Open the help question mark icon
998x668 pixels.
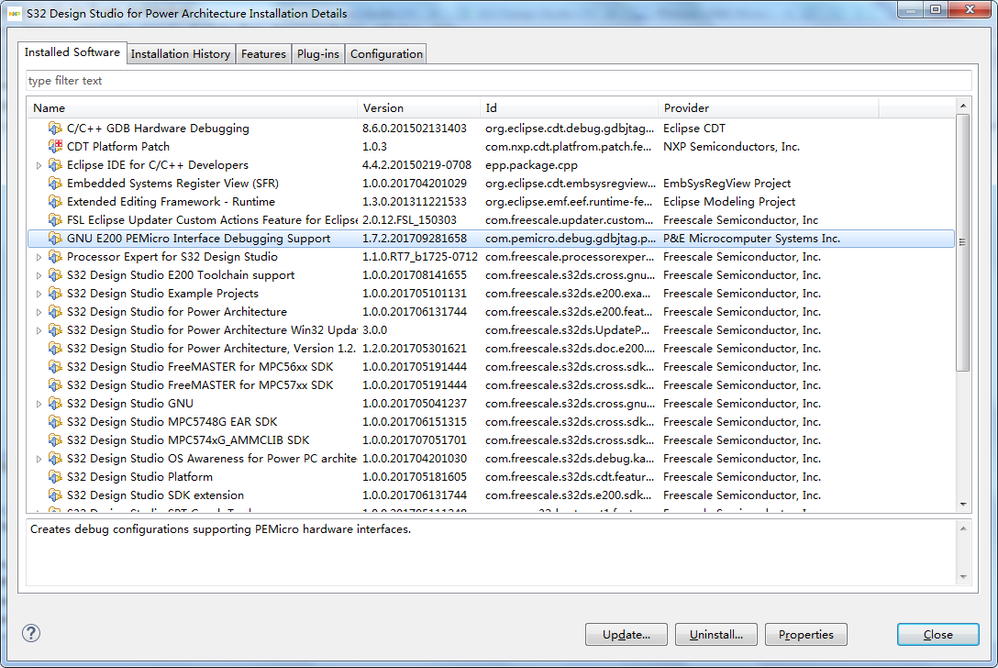(31, 633)
